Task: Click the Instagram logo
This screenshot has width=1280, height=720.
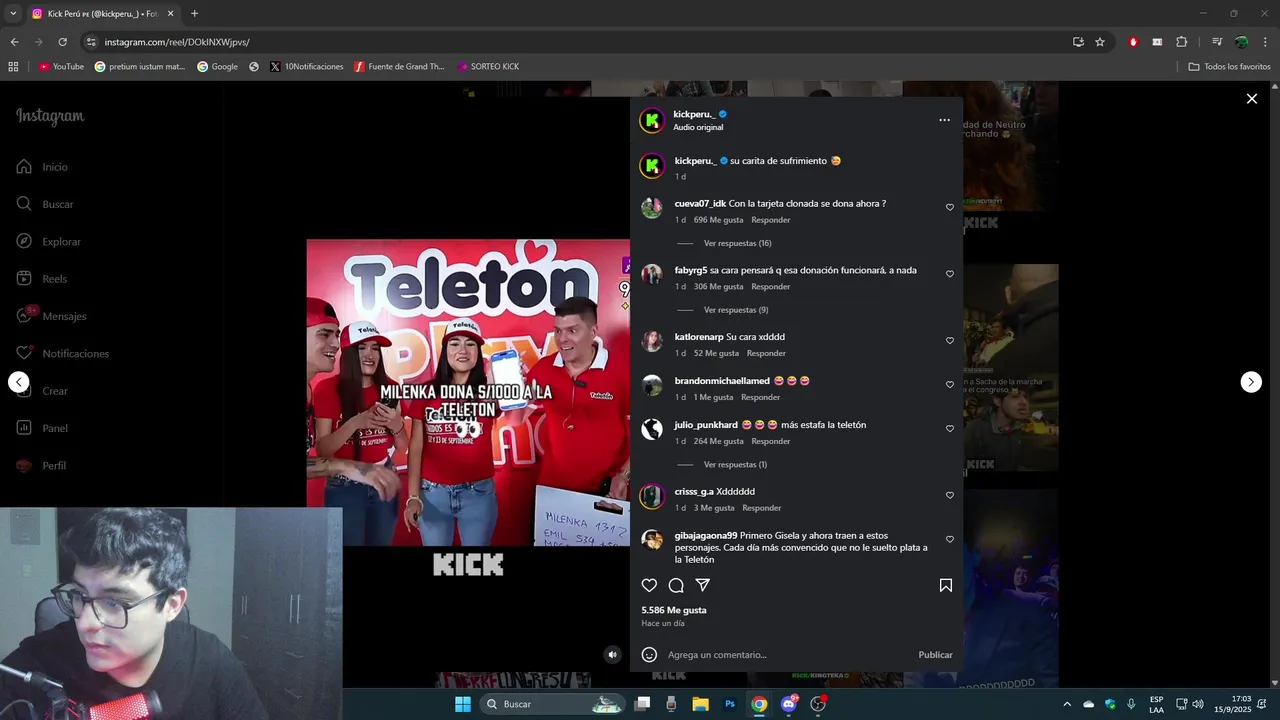Action: pos(50,116)
